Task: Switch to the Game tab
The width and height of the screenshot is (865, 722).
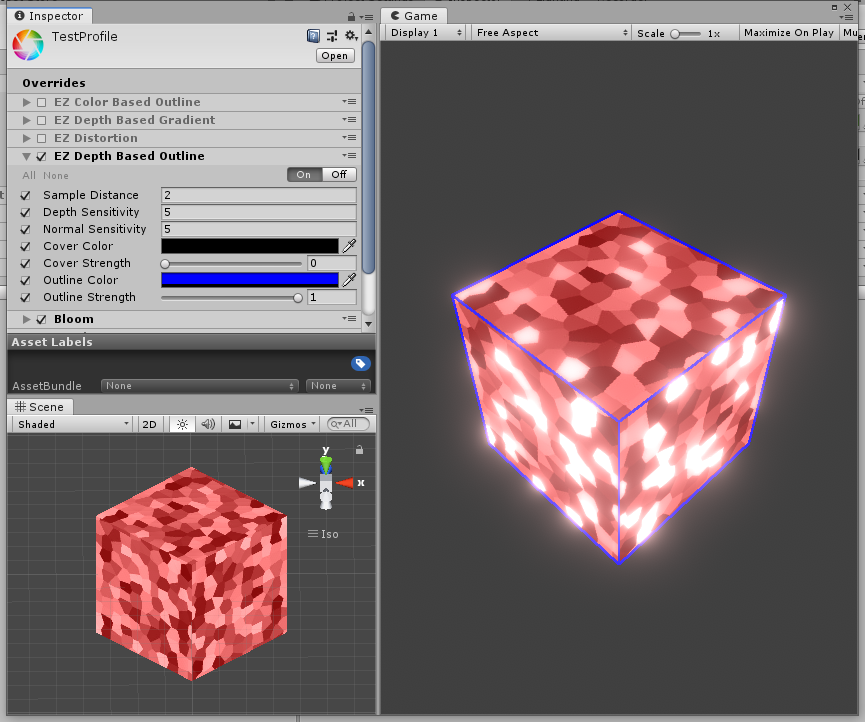Action: tap(414, 16)
